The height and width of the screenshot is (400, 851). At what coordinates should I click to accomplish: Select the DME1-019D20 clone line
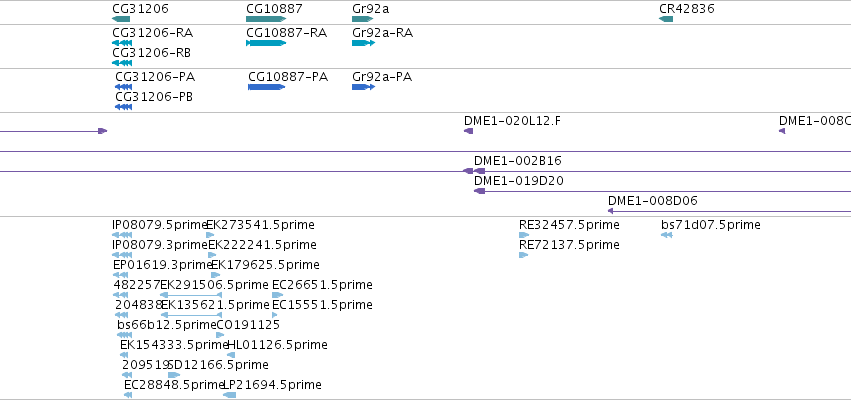662,191
